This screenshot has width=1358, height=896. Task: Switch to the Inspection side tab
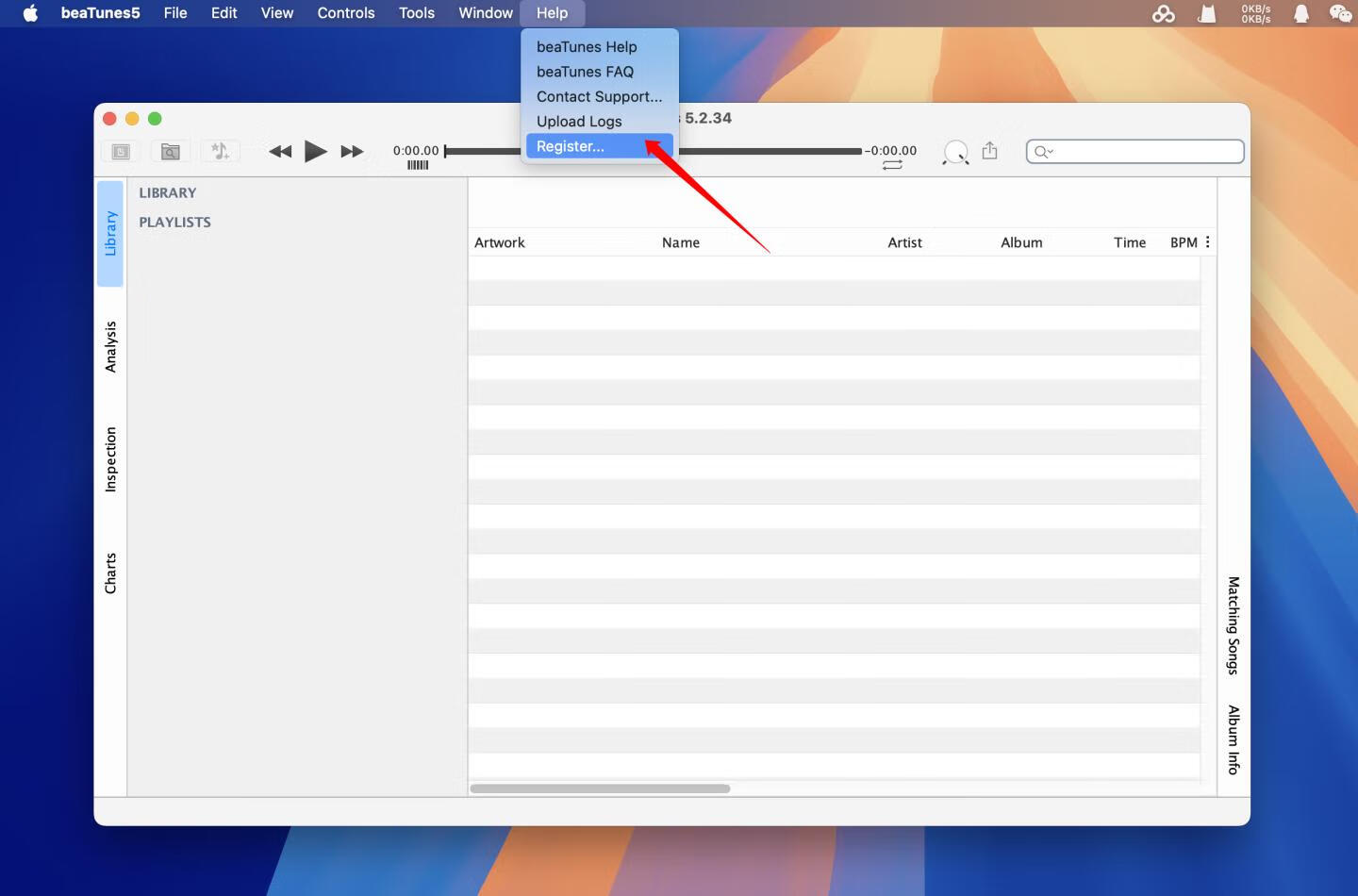110,459
